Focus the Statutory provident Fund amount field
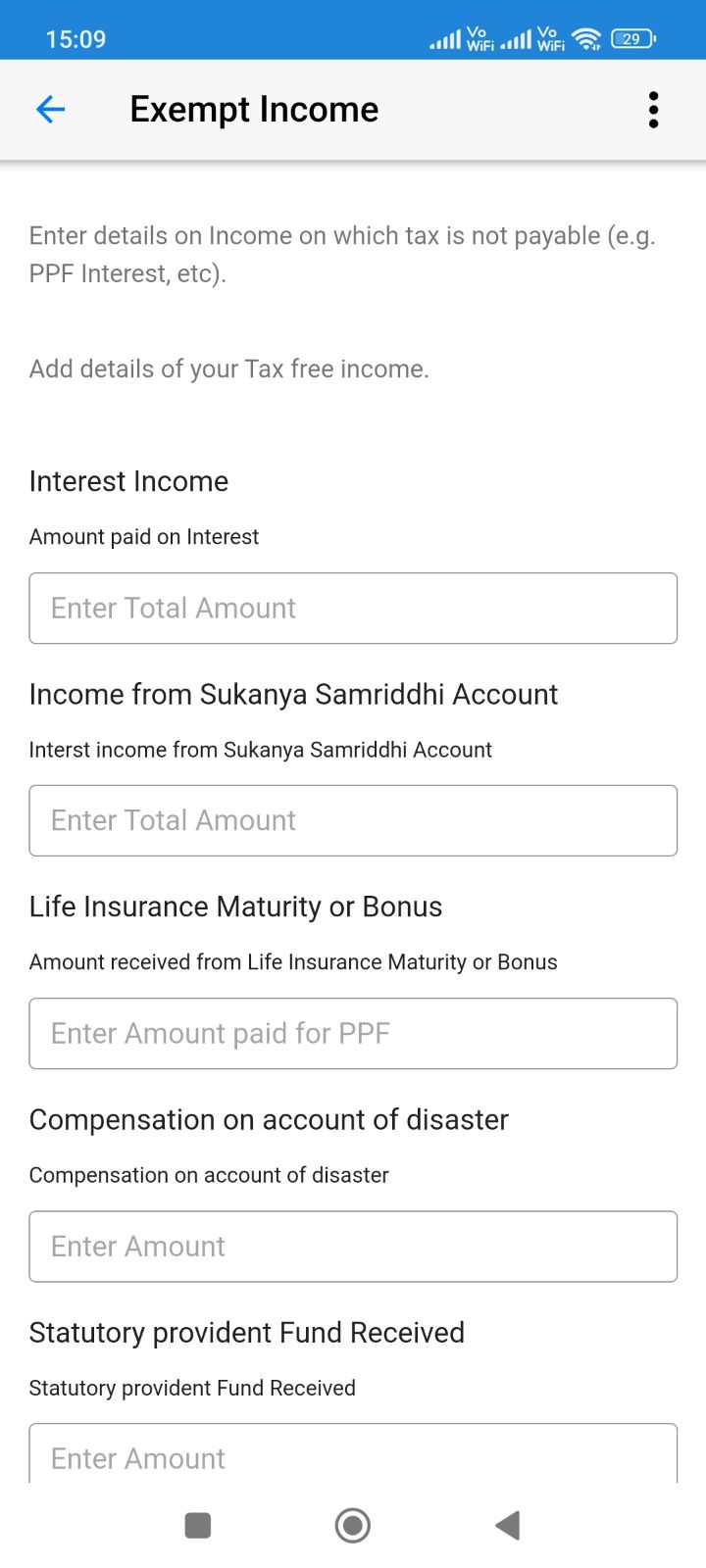Screen dimensions: 706x1568 click(x=353, y=1454)
